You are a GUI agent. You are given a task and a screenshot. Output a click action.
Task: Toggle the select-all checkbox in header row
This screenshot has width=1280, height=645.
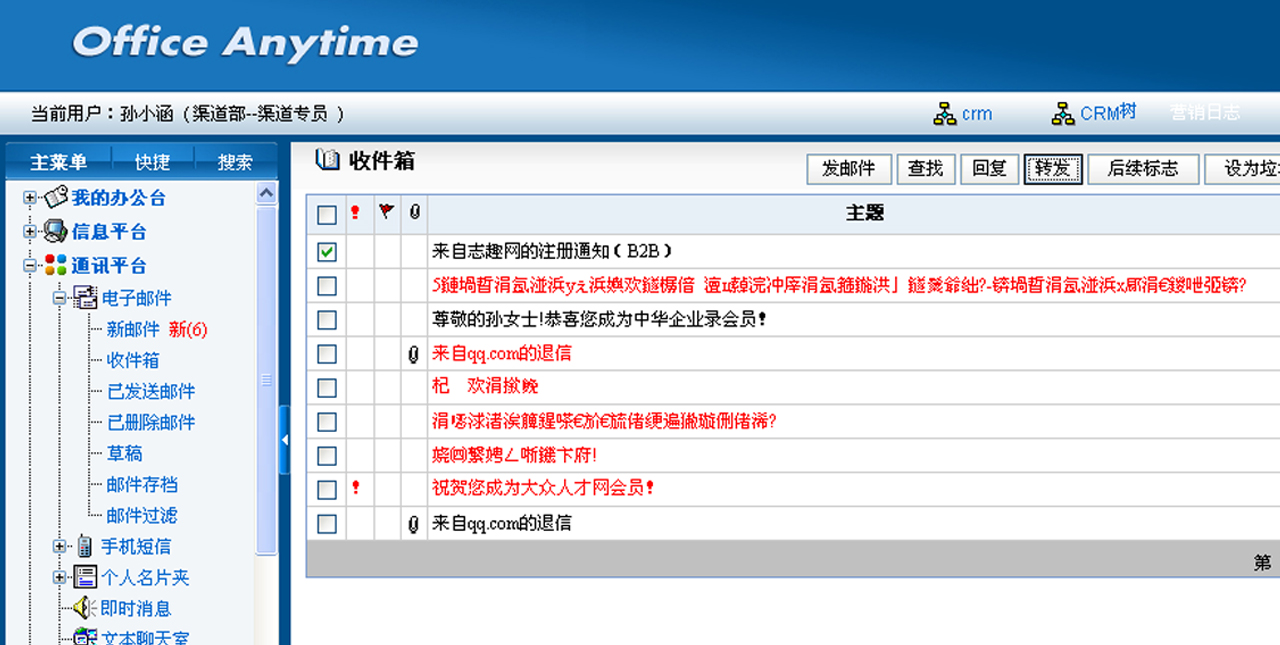tap(327, 214)
